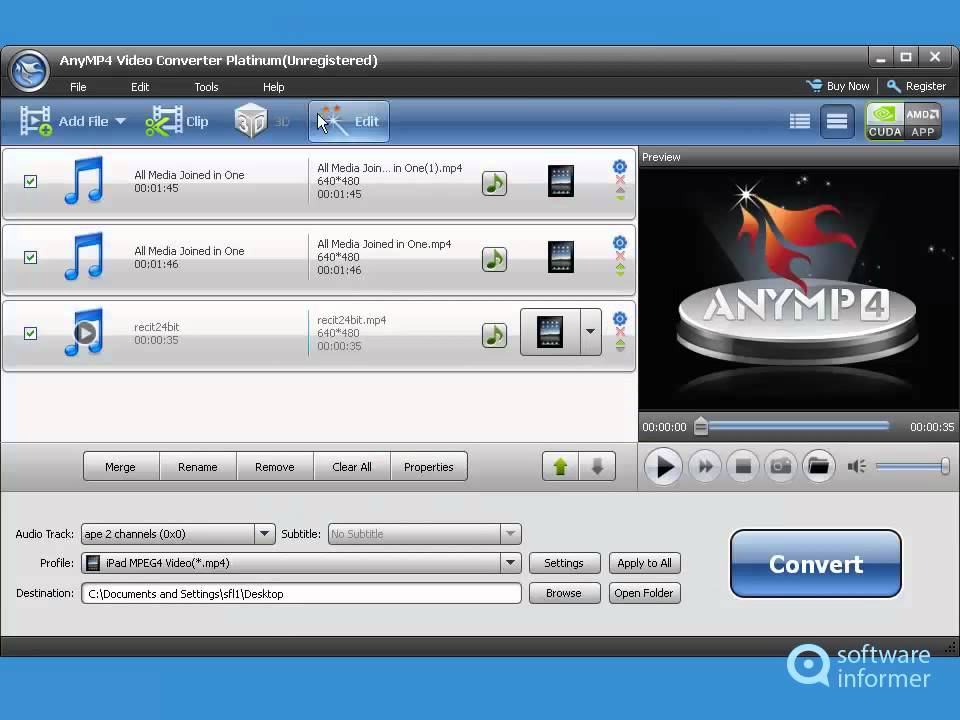Screen dimensions: 960x720
Task: Open the Edit menu
Action: 140,87
